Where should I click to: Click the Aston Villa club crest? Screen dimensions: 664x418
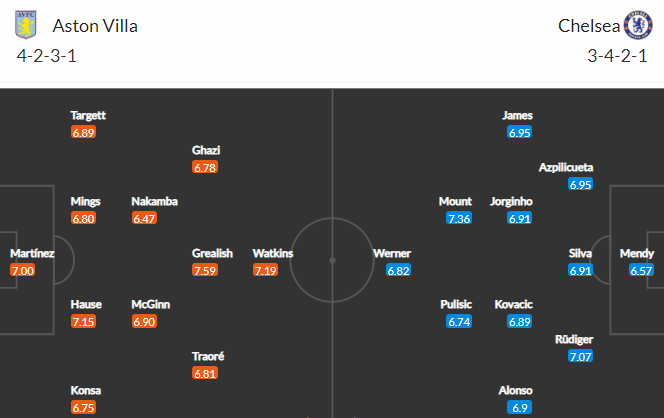(x=26, y=25)
